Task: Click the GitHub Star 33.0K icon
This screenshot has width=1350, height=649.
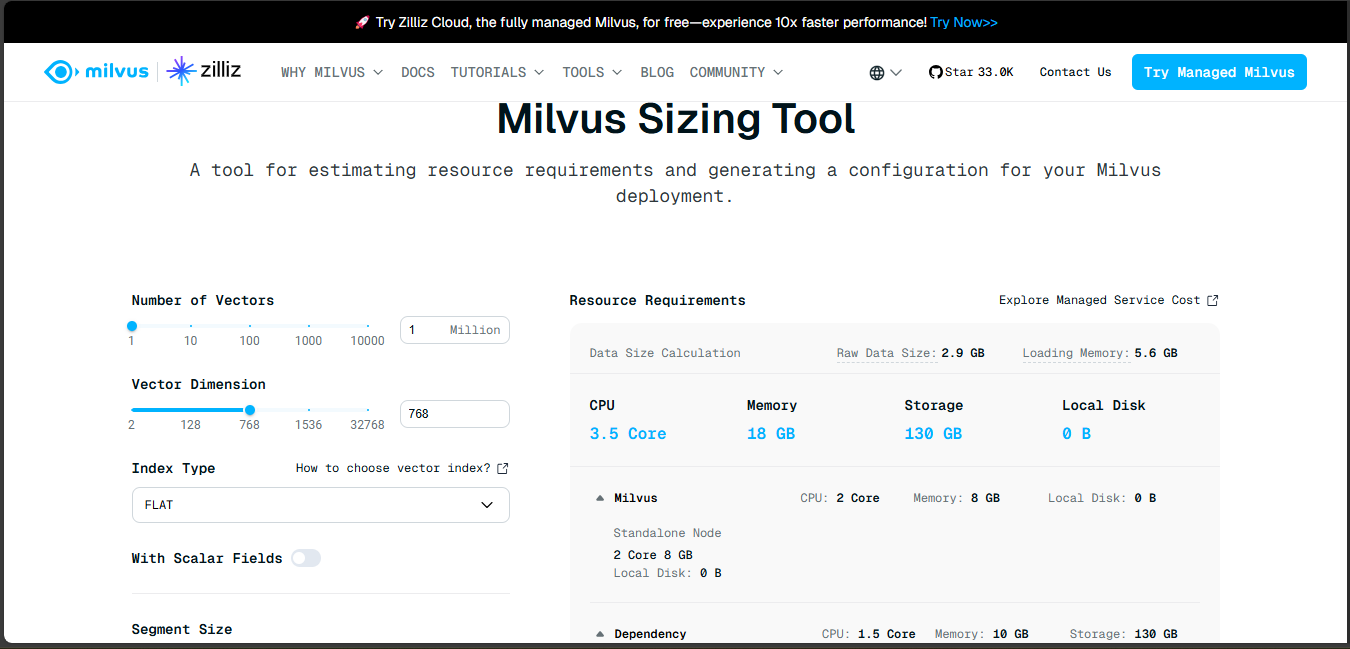Action: click(935, 71)
